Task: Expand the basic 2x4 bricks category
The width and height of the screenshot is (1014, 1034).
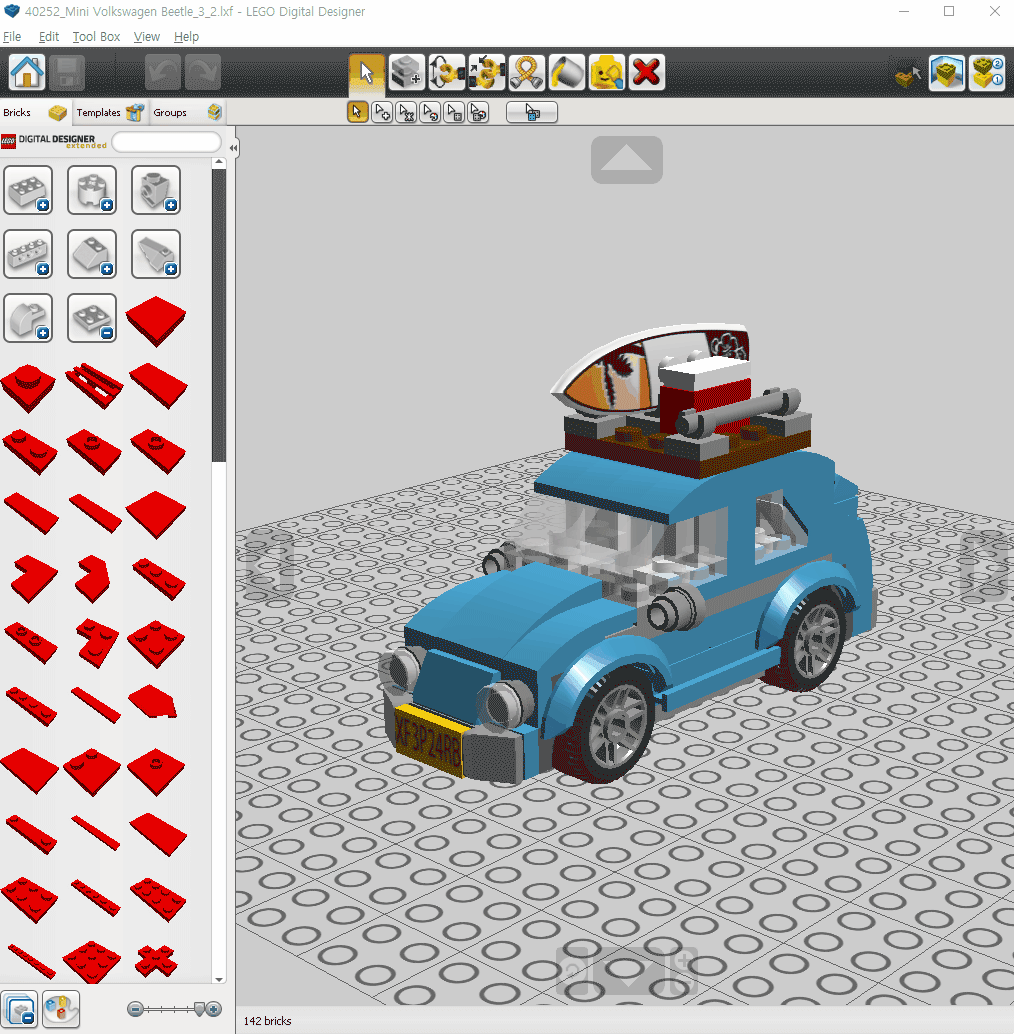Action: [28, 190]
